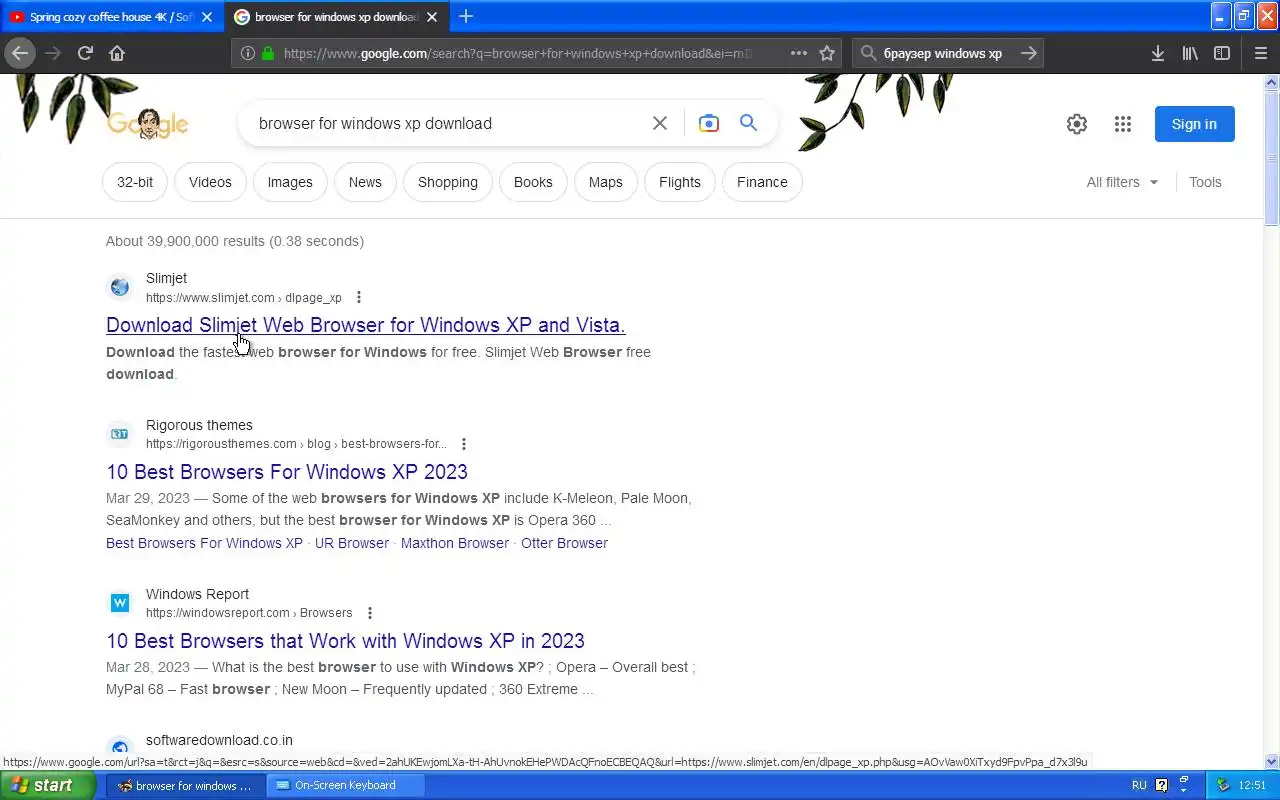
Task: Open the Flights results filter
Action: click(680, 182)
